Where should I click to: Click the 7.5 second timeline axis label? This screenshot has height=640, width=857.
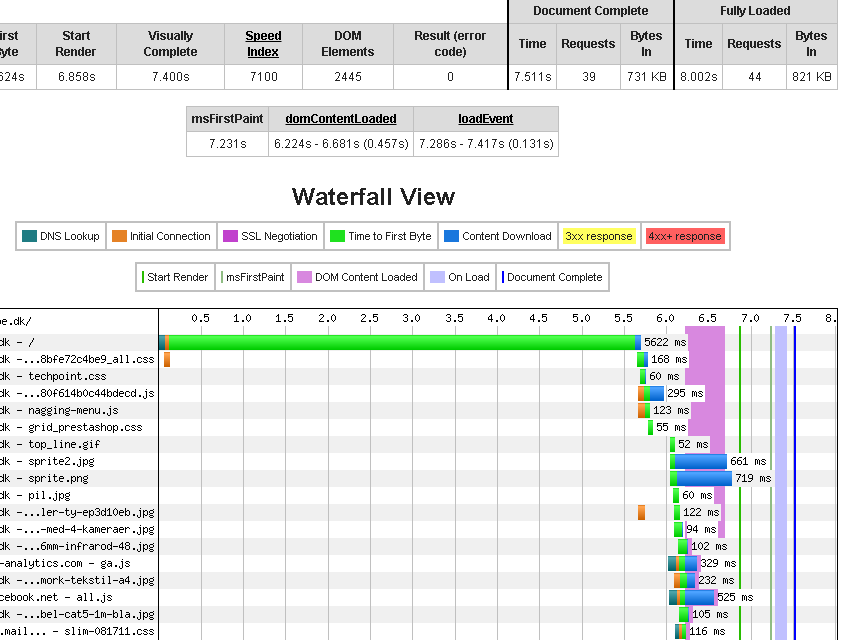coord(793,318)
